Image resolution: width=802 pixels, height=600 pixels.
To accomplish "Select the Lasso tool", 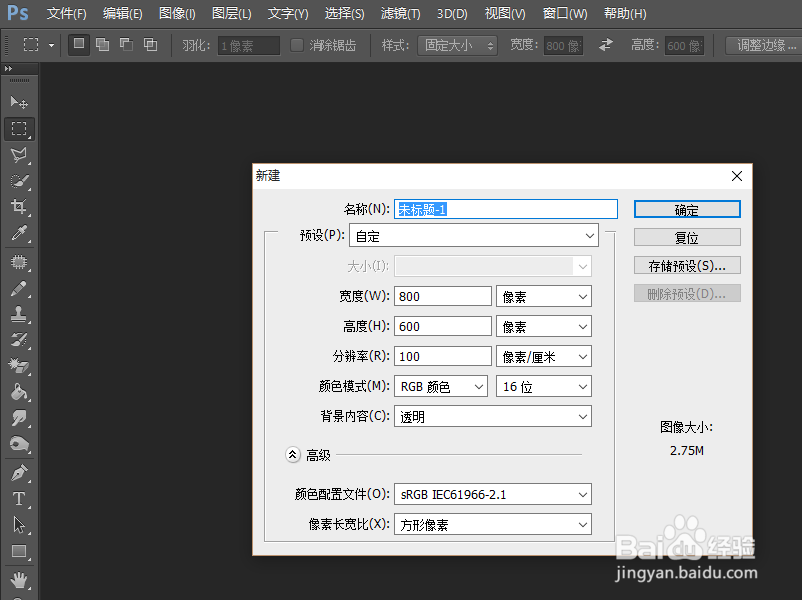I will (19, 155).
